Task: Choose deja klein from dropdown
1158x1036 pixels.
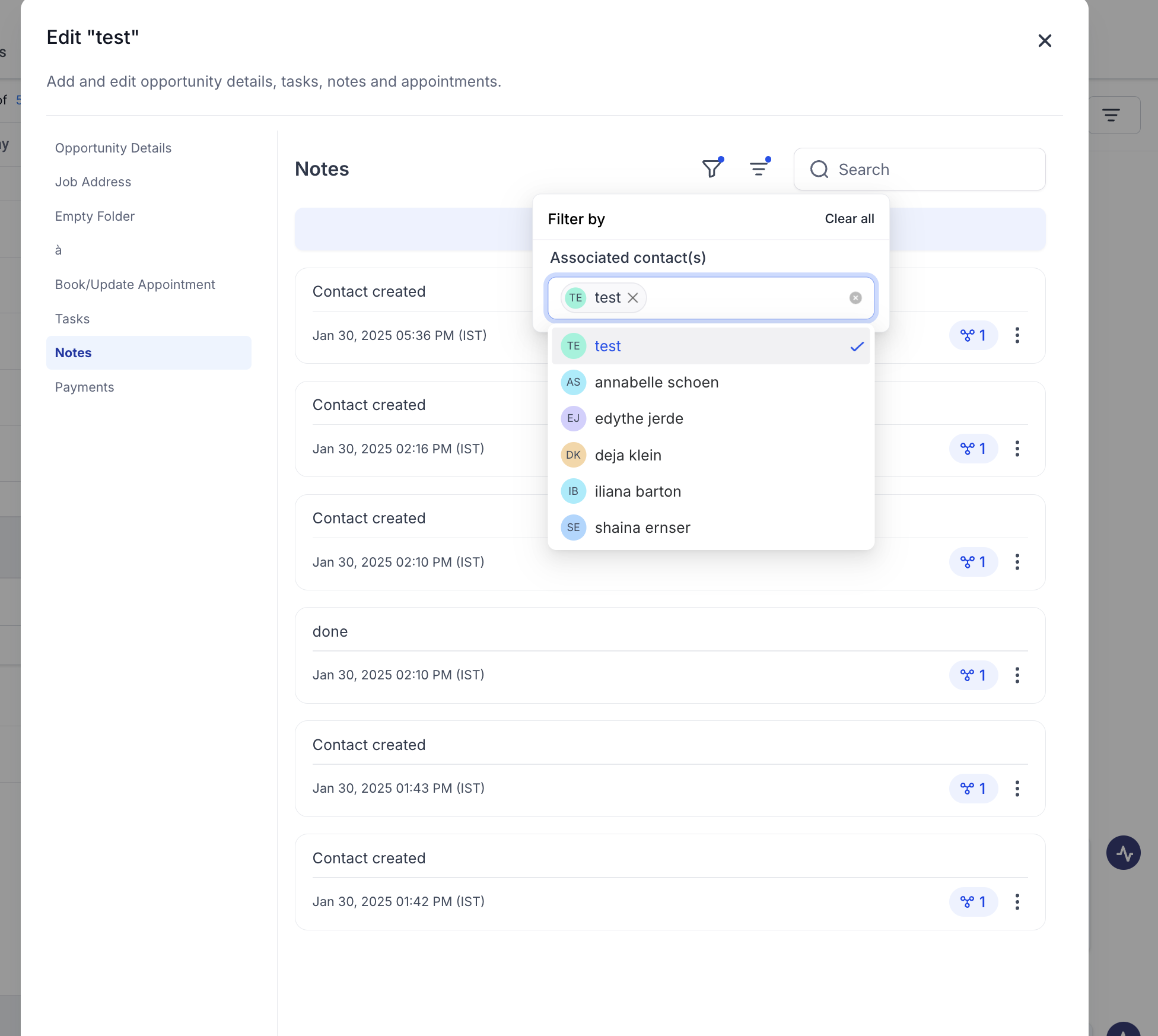Action: 628,455
